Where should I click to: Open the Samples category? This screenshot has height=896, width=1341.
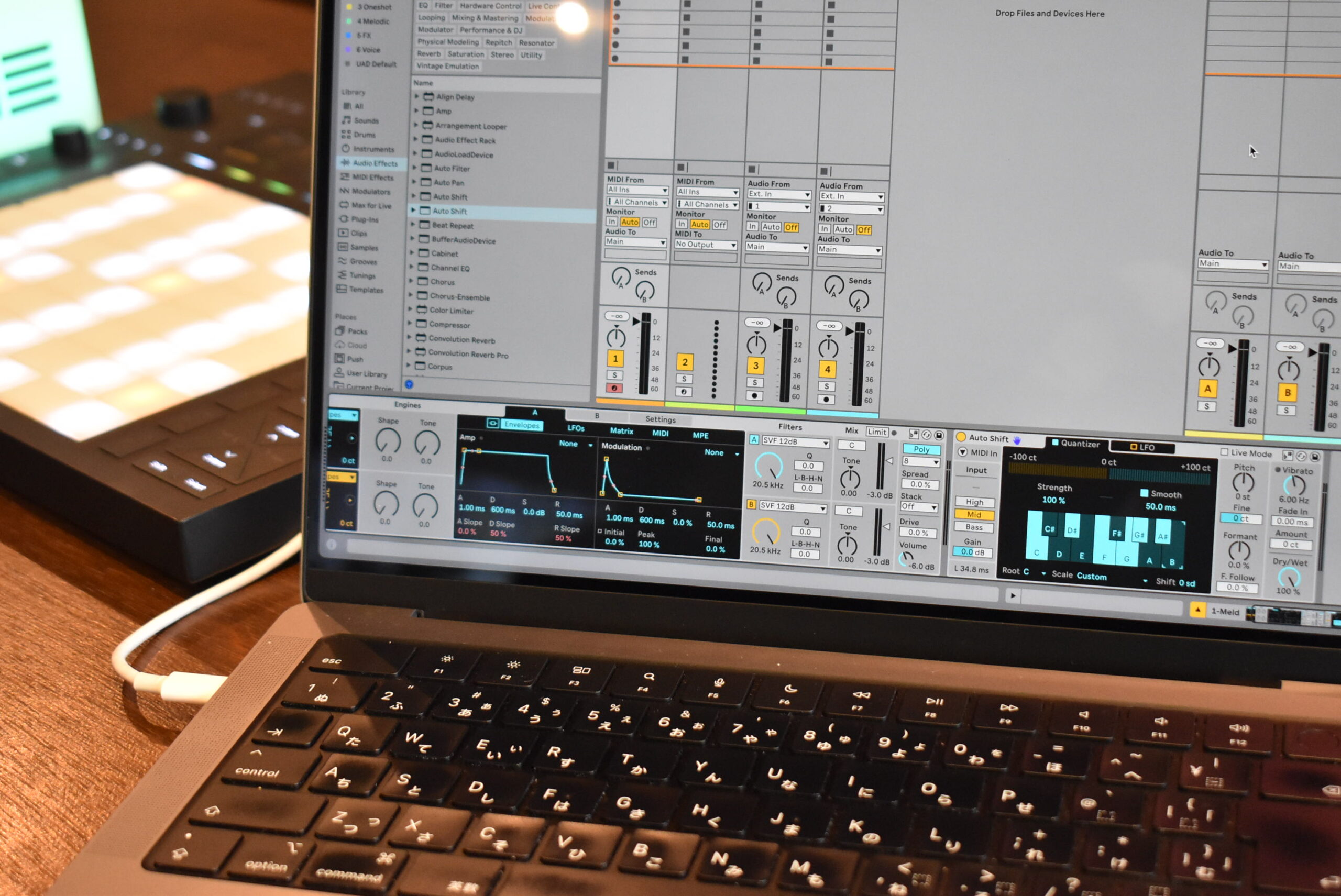[x=358, y=247]
